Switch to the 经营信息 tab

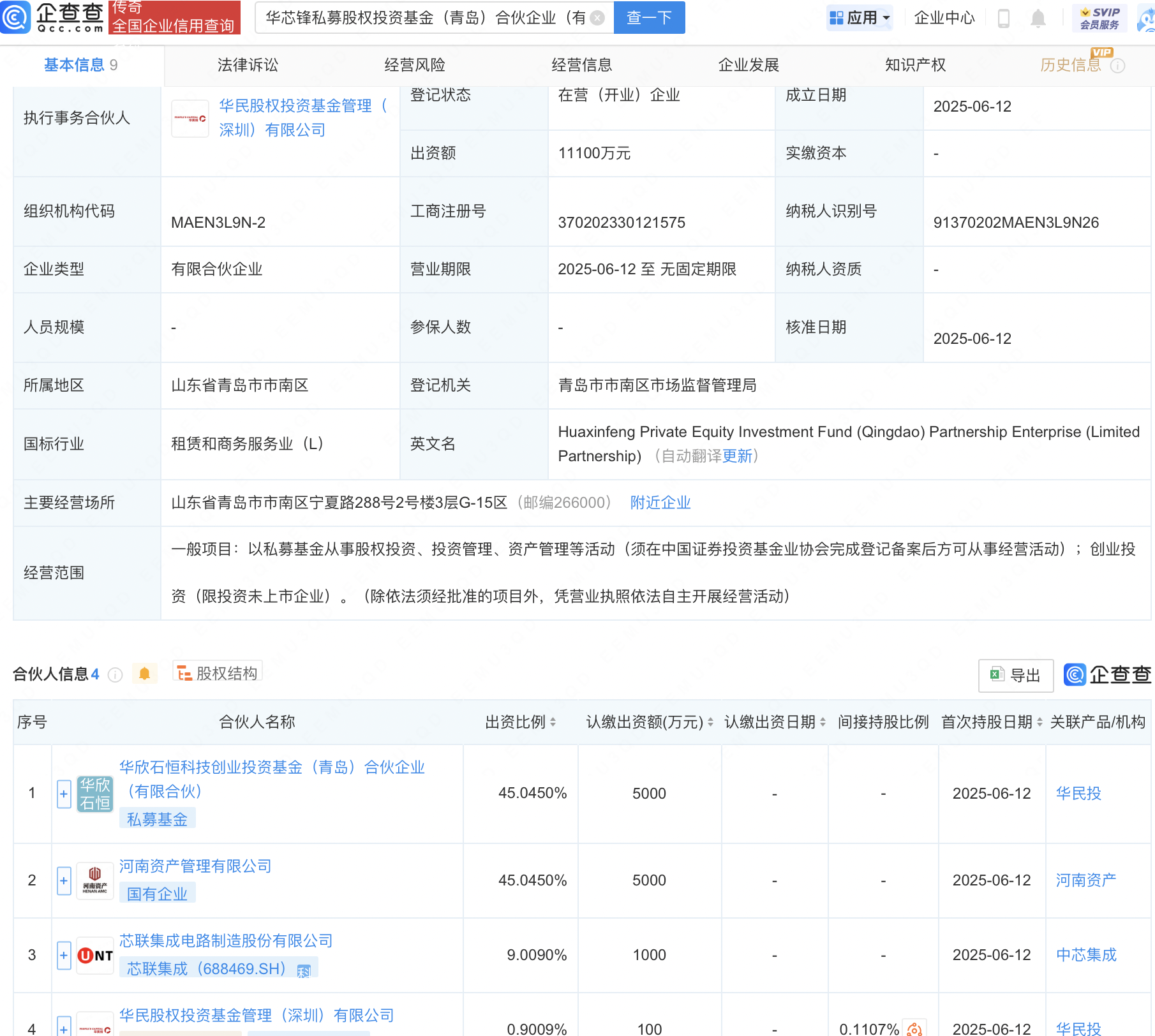582,65
